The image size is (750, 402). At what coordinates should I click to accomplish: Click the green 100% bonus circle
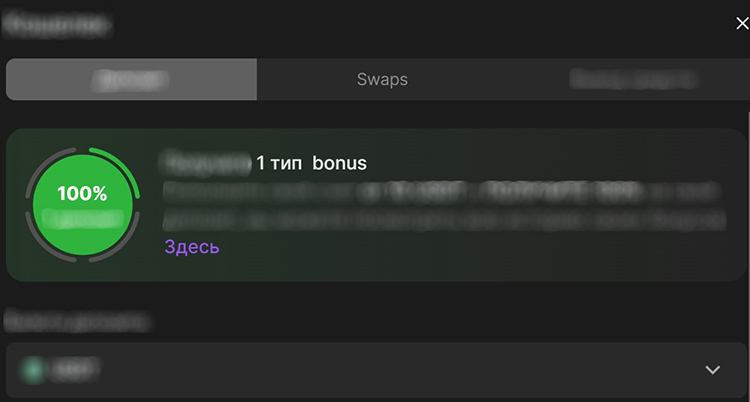pos(81,205)
